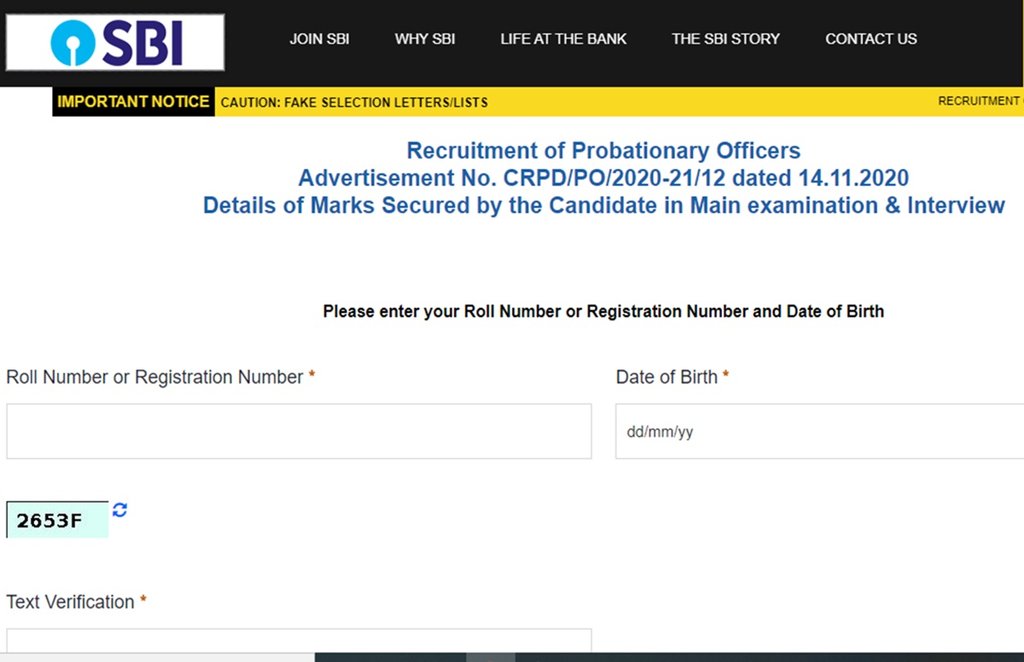This screenshot has height=662, width=1024.
Task: Click the Recruitment of Probationary Officers heading
Action: [602, 150]
